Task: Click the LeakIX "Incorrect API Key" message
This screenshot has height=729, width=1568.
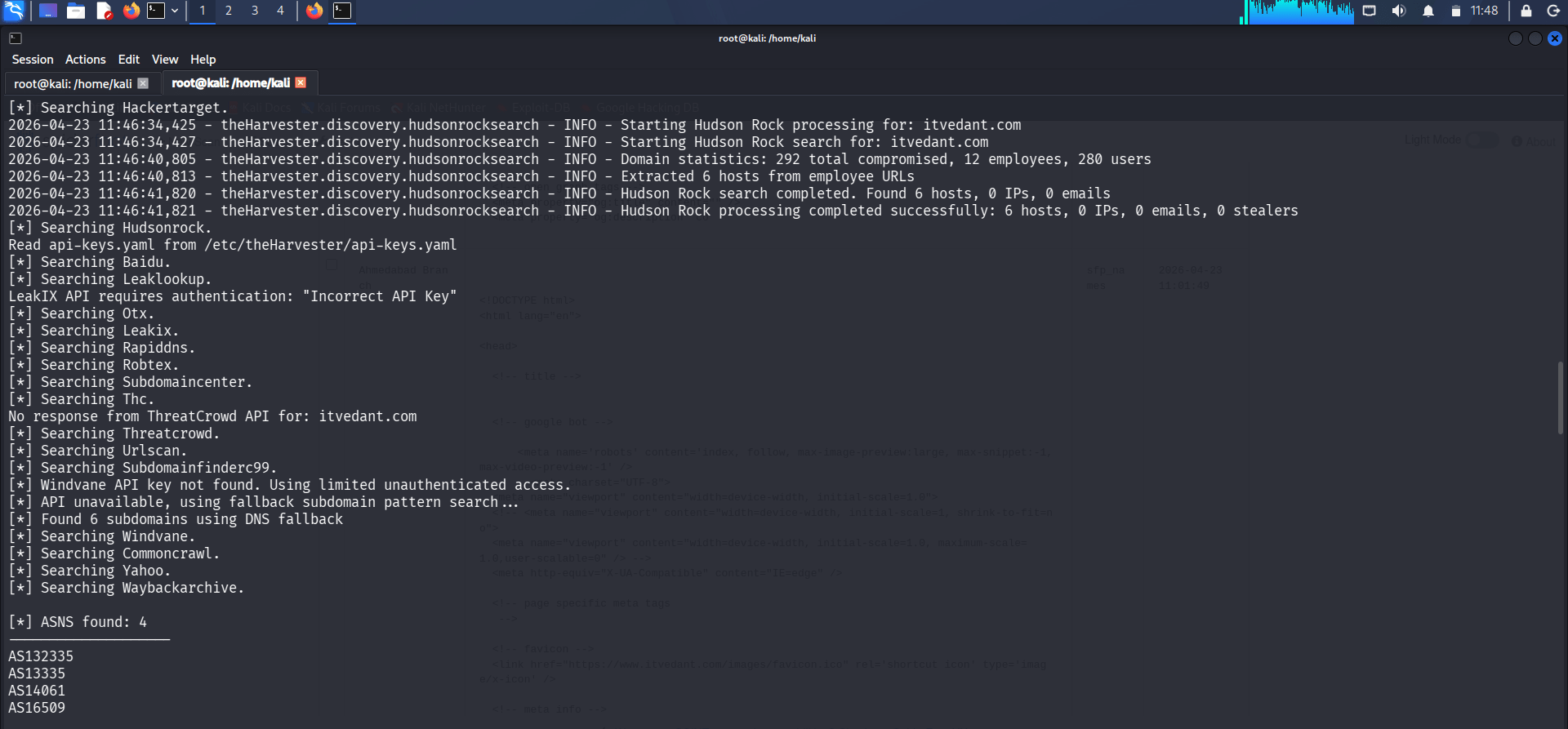Action: click(x=233, y=296)
